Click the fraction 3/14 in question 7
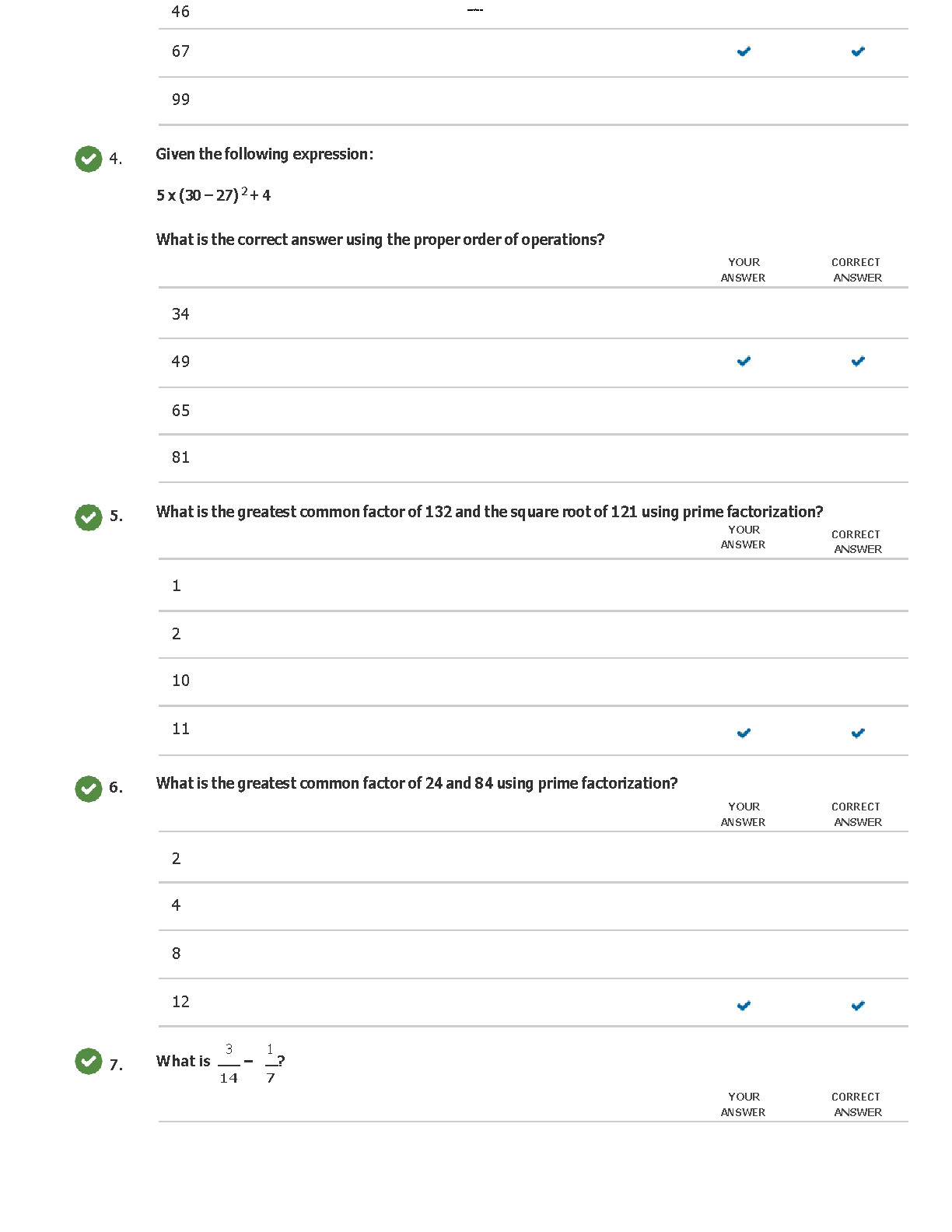952x1232 pixels. (x=229, y=1063)
